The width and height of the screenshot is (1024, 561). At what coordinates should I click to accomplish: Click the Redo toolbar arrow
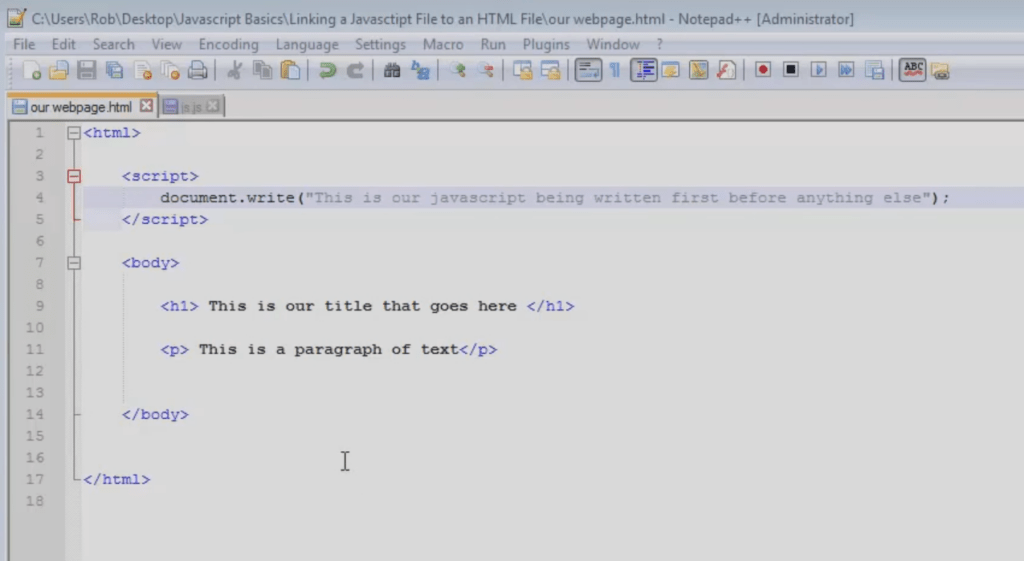[x=355, y=70]
